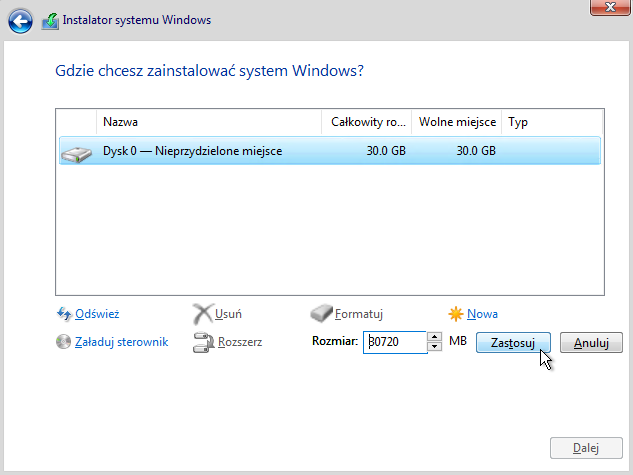Click the Odśwież refresh arrows icon
633x475 pixels.
coord(64,314)
